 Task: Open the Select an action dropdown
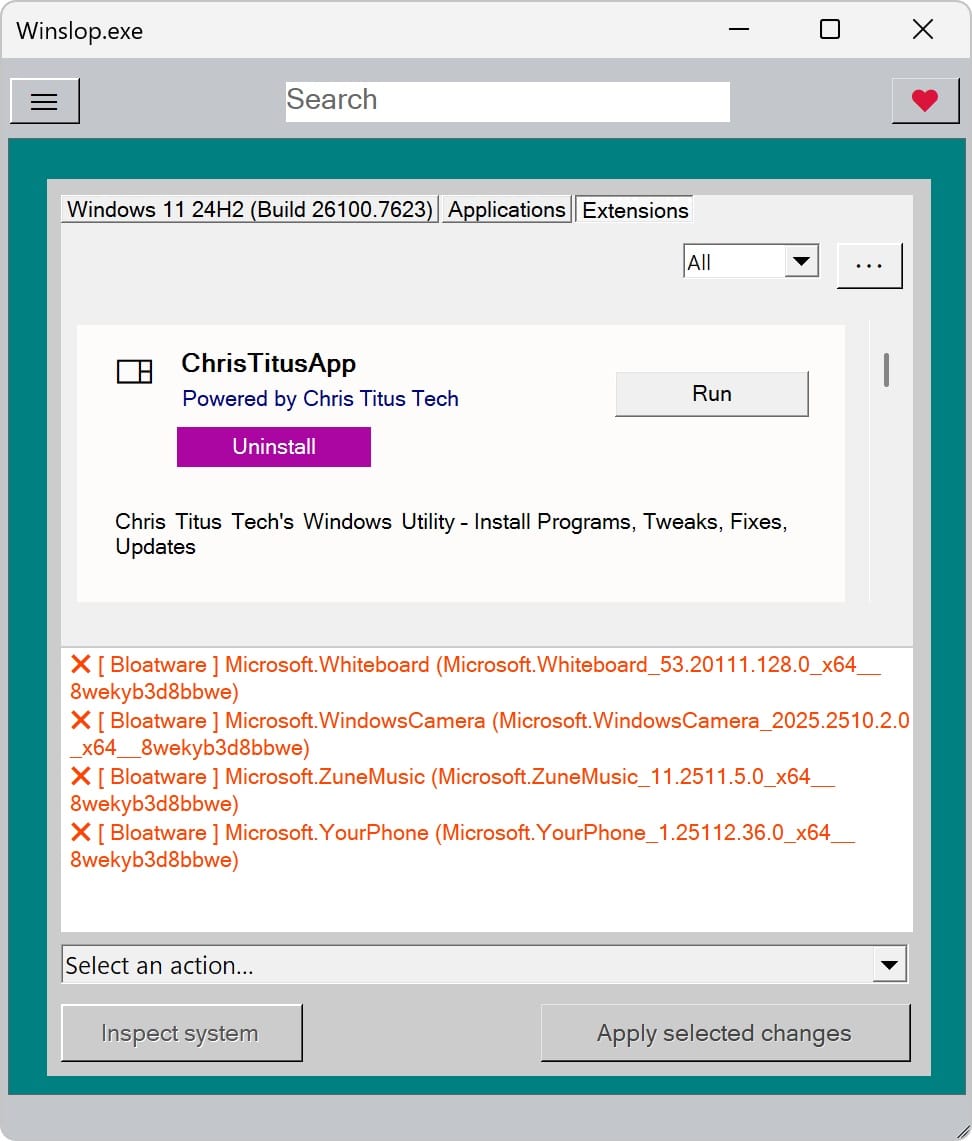coord(485,965)
